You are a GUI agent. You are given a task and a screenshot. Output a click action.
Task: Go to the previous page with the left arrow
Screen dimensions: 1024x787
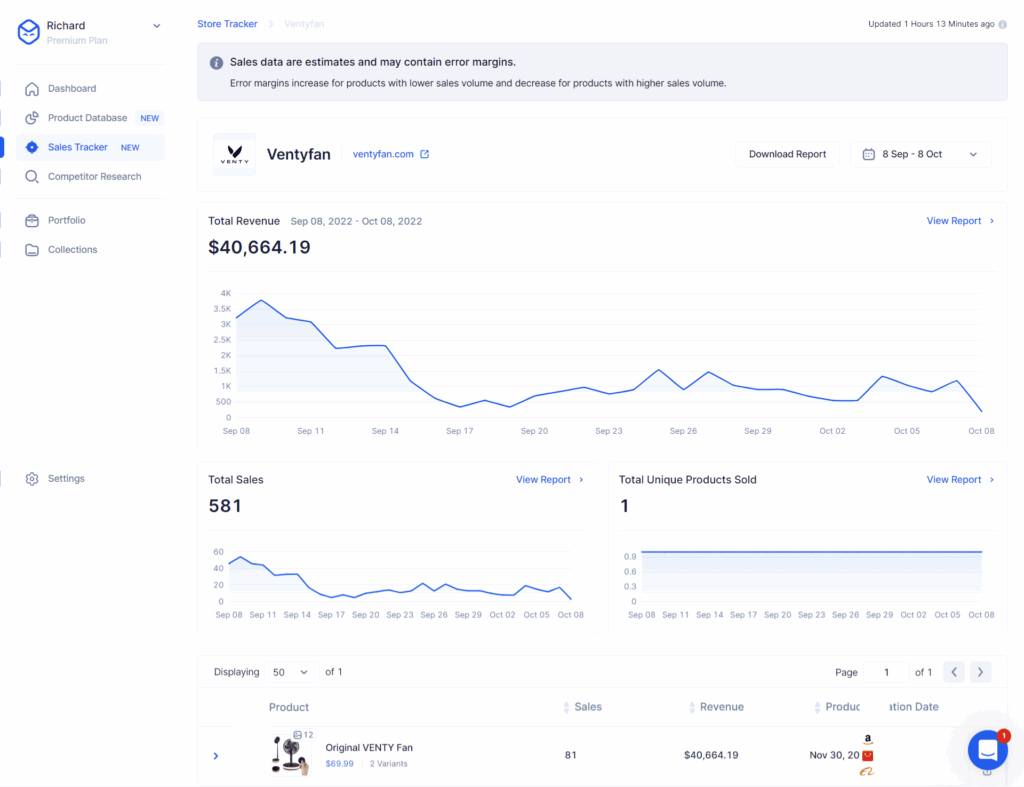click(954, 672)
